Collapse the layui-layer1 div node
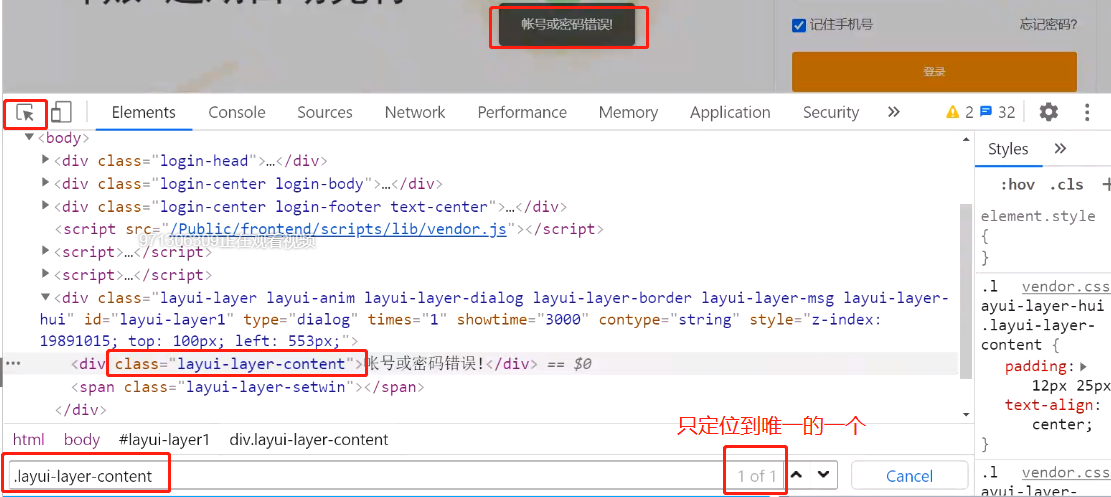The height and width of the screenshot is (497, 1111). (47, 297)
